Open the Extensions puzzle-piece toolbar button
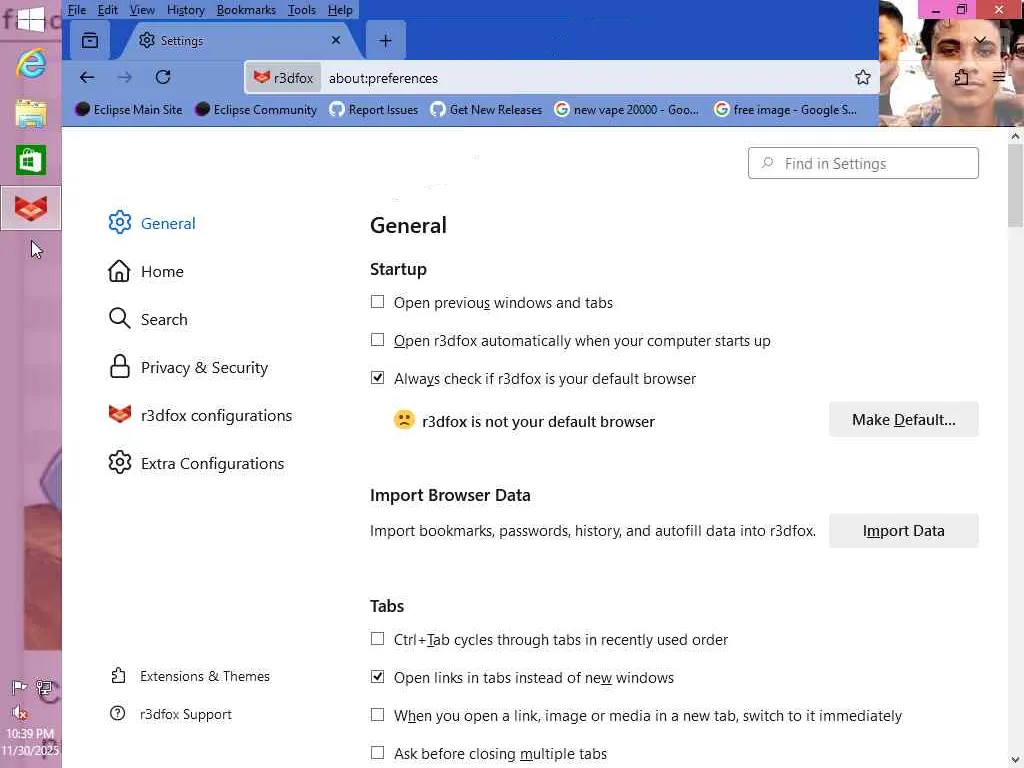This screenshot has height=768, width=1024. [961, 78]
